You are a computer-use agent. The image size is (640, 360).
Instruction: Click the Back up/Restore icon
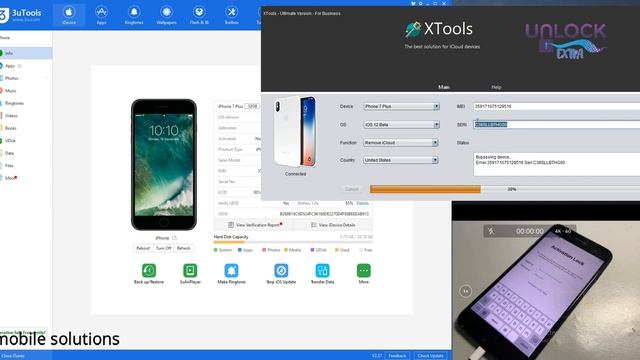click(x=149, y=271)
